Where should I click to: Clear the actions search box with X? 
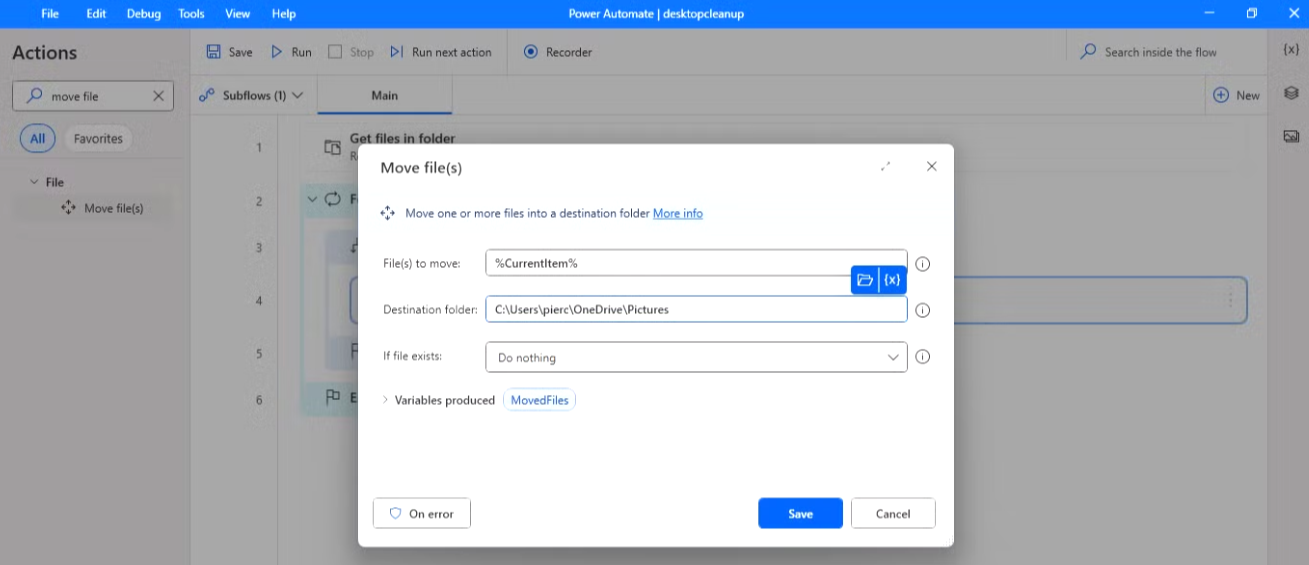(158, 96)
